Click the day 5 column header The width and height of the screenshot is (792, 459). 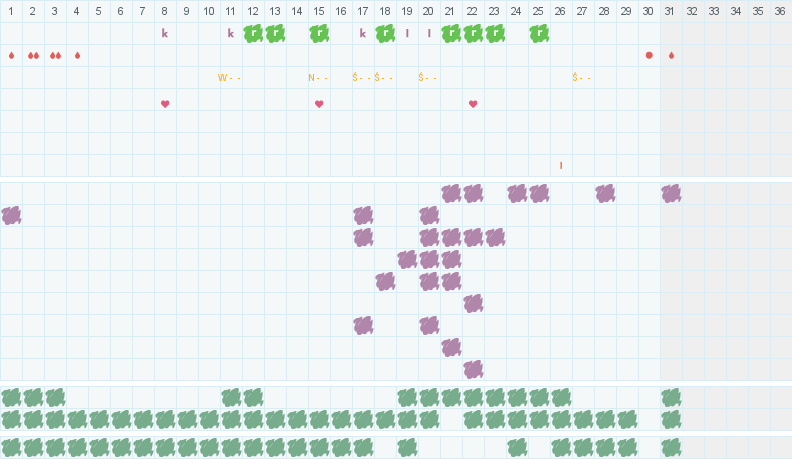98,11
